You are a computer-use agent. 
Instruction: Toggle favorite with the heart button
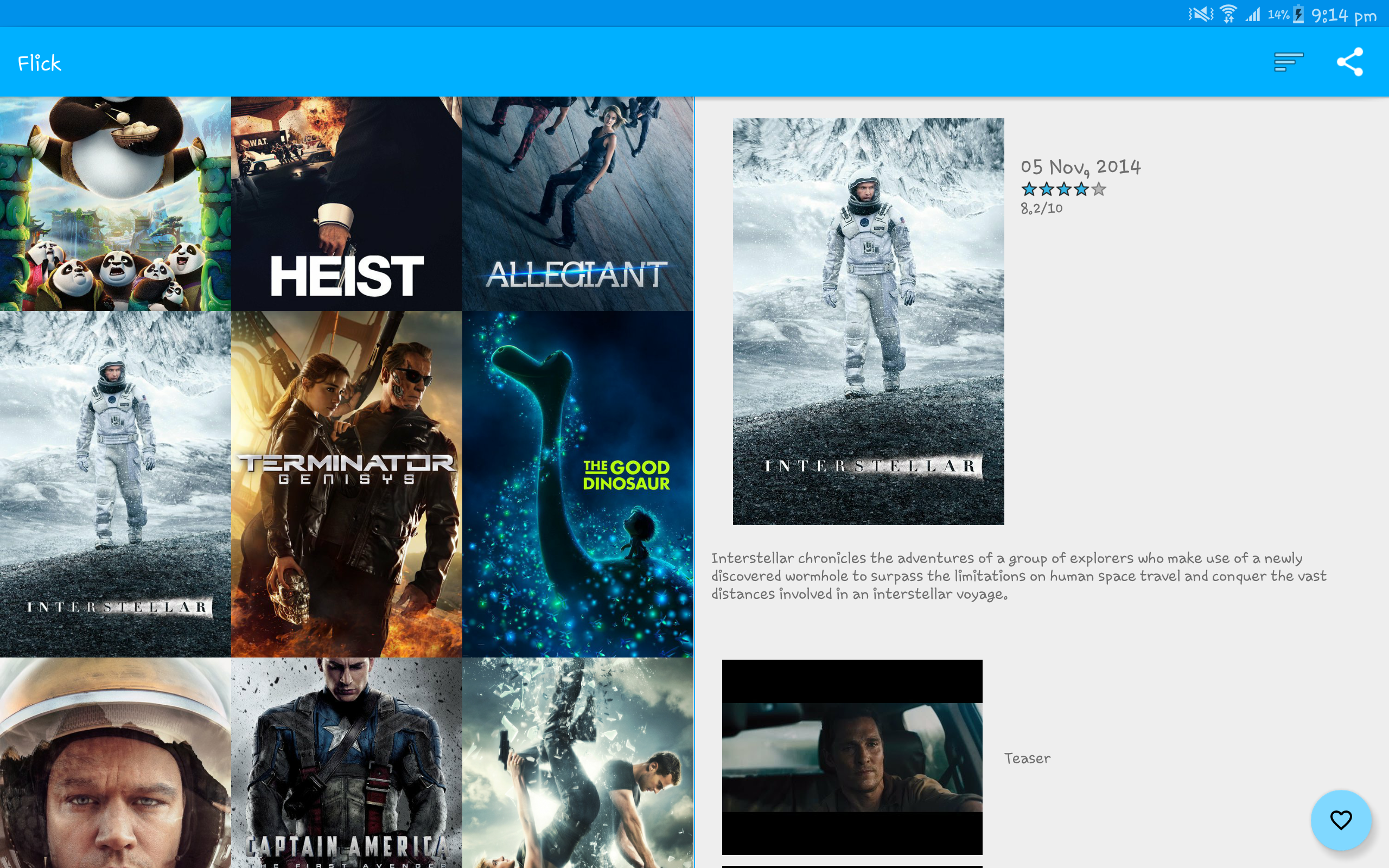coord(1340,820)
